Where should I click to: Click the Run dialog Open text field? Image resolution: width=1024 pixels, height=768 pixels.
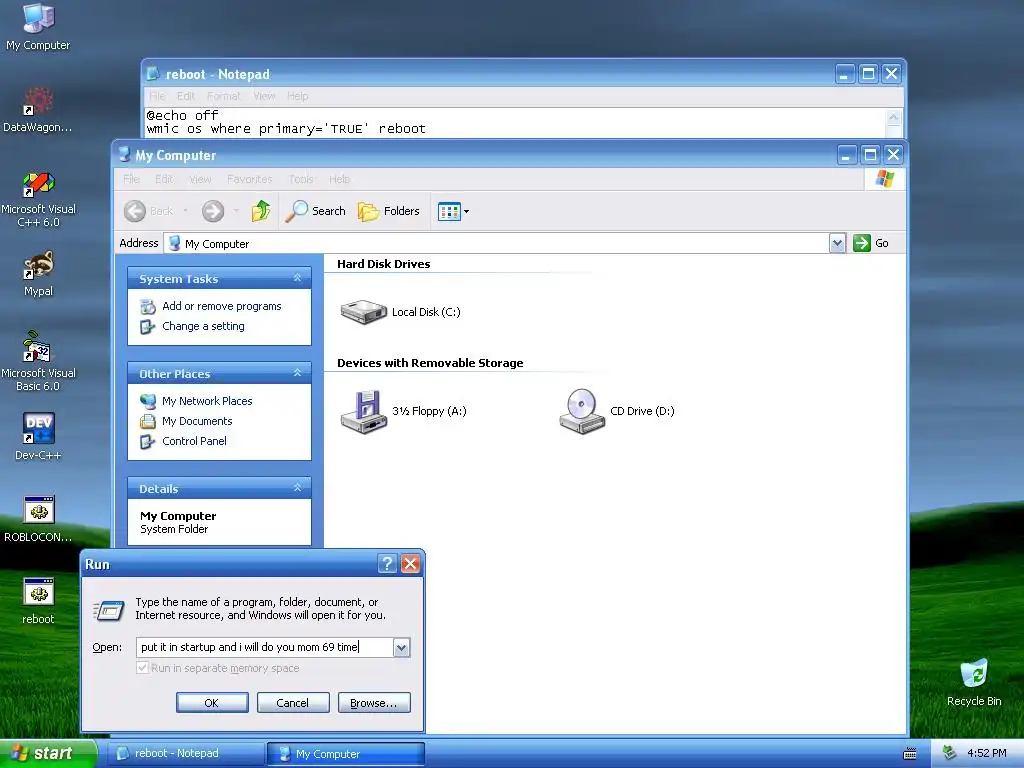[x=264, y=647]
